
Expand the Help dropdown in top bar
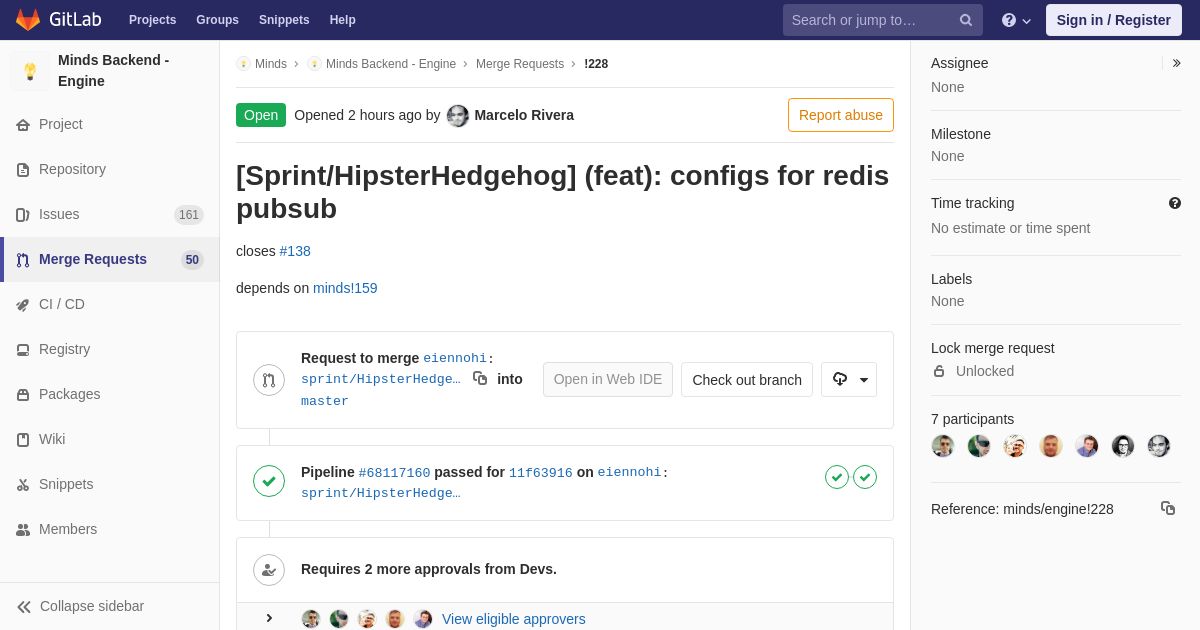tap(1016, 20)
